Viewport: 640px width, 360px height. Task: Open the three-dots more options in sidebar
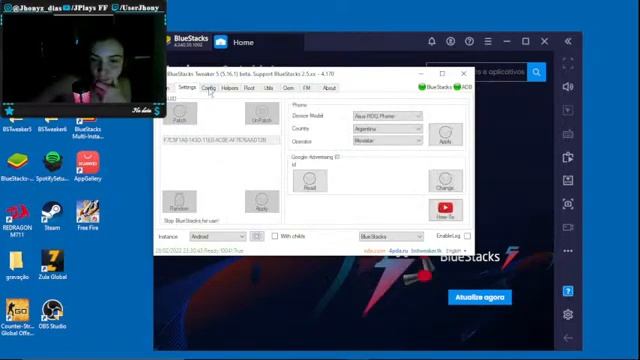pos(568,251)
